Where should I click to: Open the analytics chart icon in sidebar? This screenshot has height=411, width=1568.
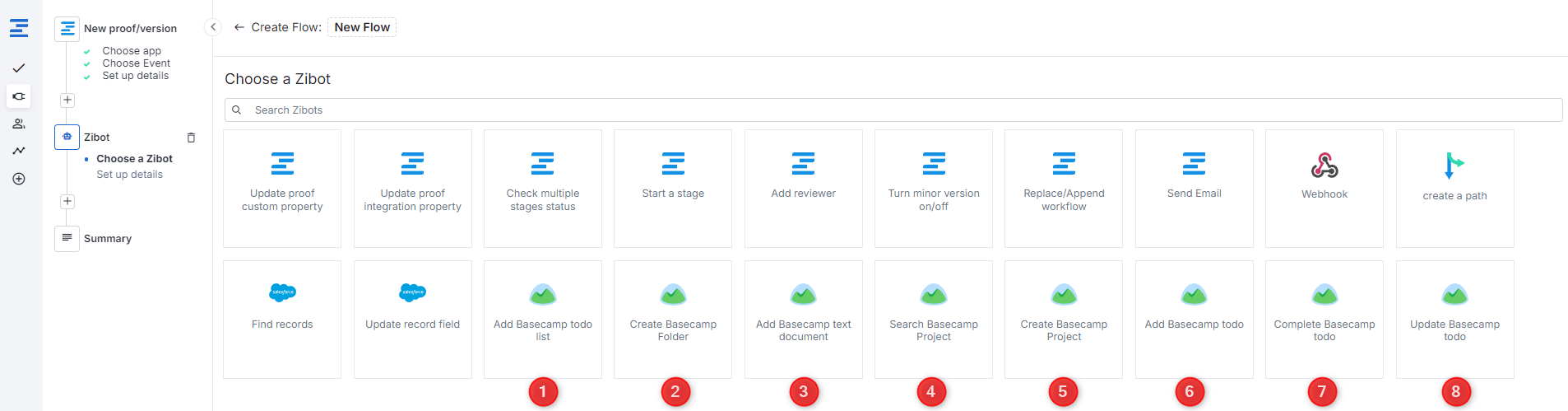click(x=19, y=151)
